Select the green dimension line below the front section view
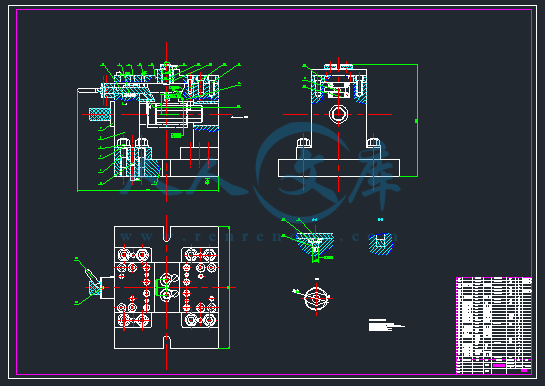The height and width of the screenshot is (386, 545). [x=148, y=190]
